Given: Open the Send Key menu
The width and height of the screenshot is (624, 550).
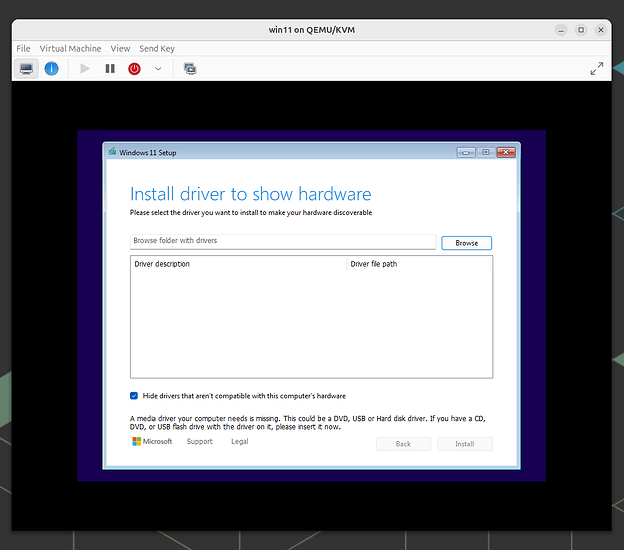Looking at the screenshot, I should pyautogui.click(x=157, y=49).
